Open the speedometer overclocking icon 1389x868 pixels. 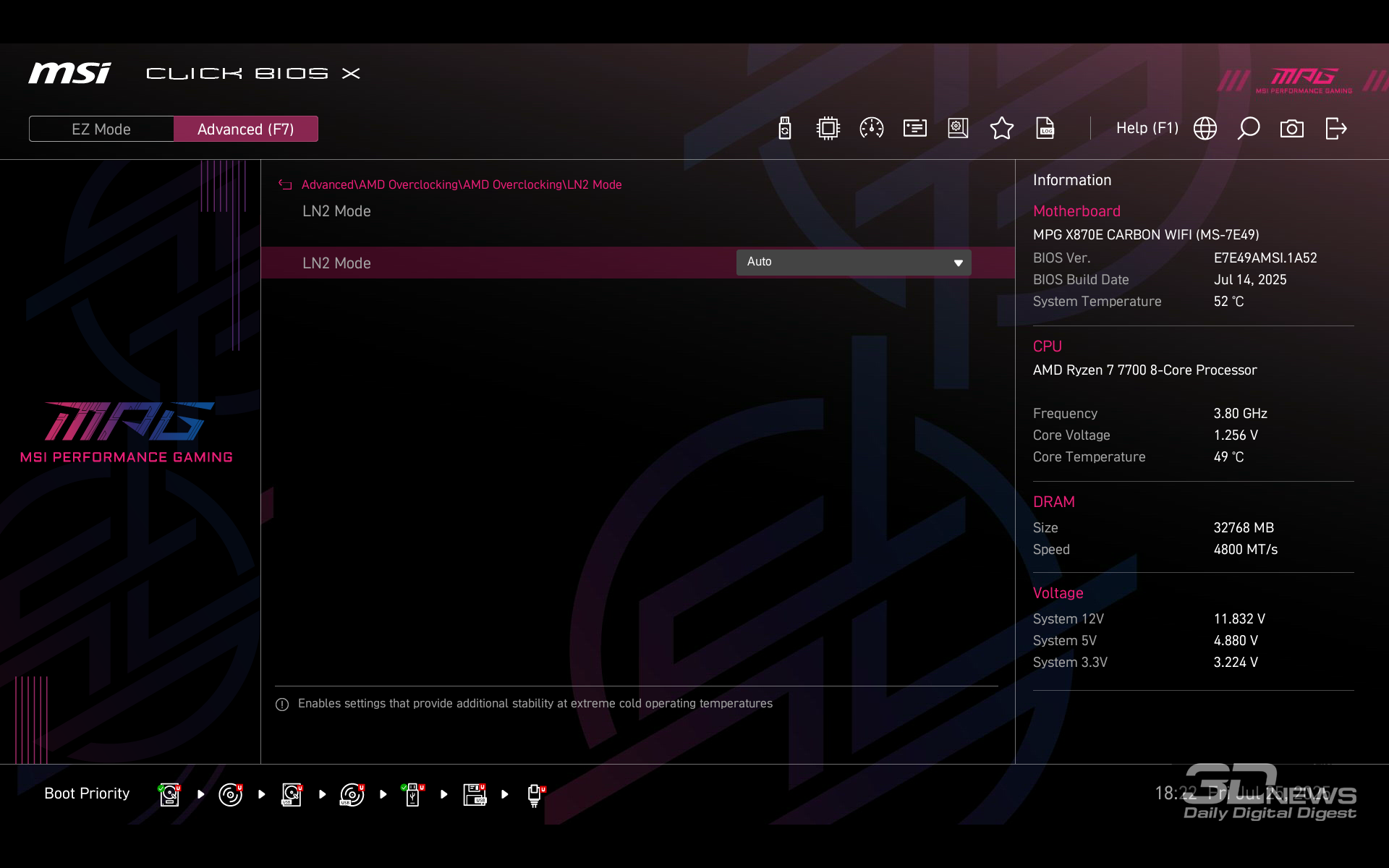click(872, 129)
